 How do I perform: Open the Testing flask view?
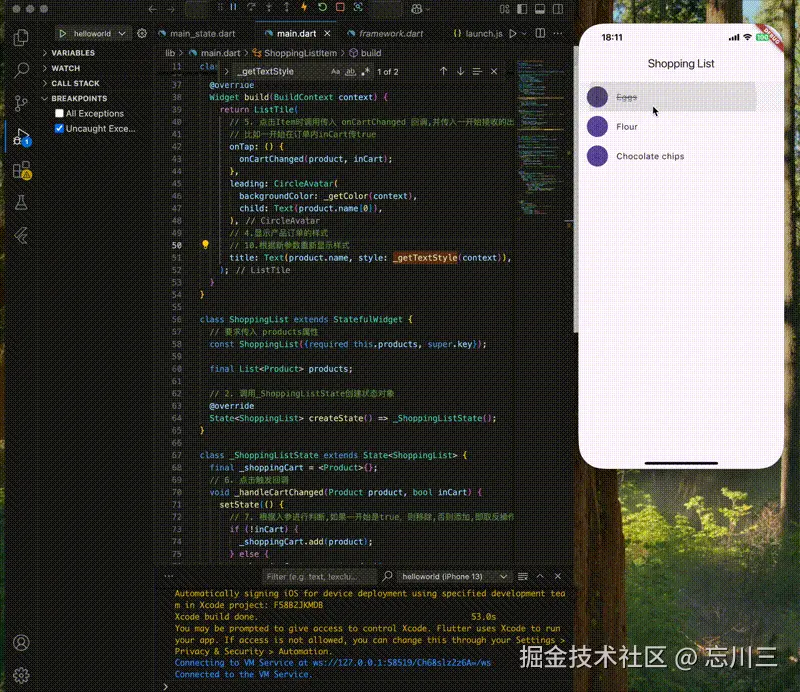coord(21,203)
